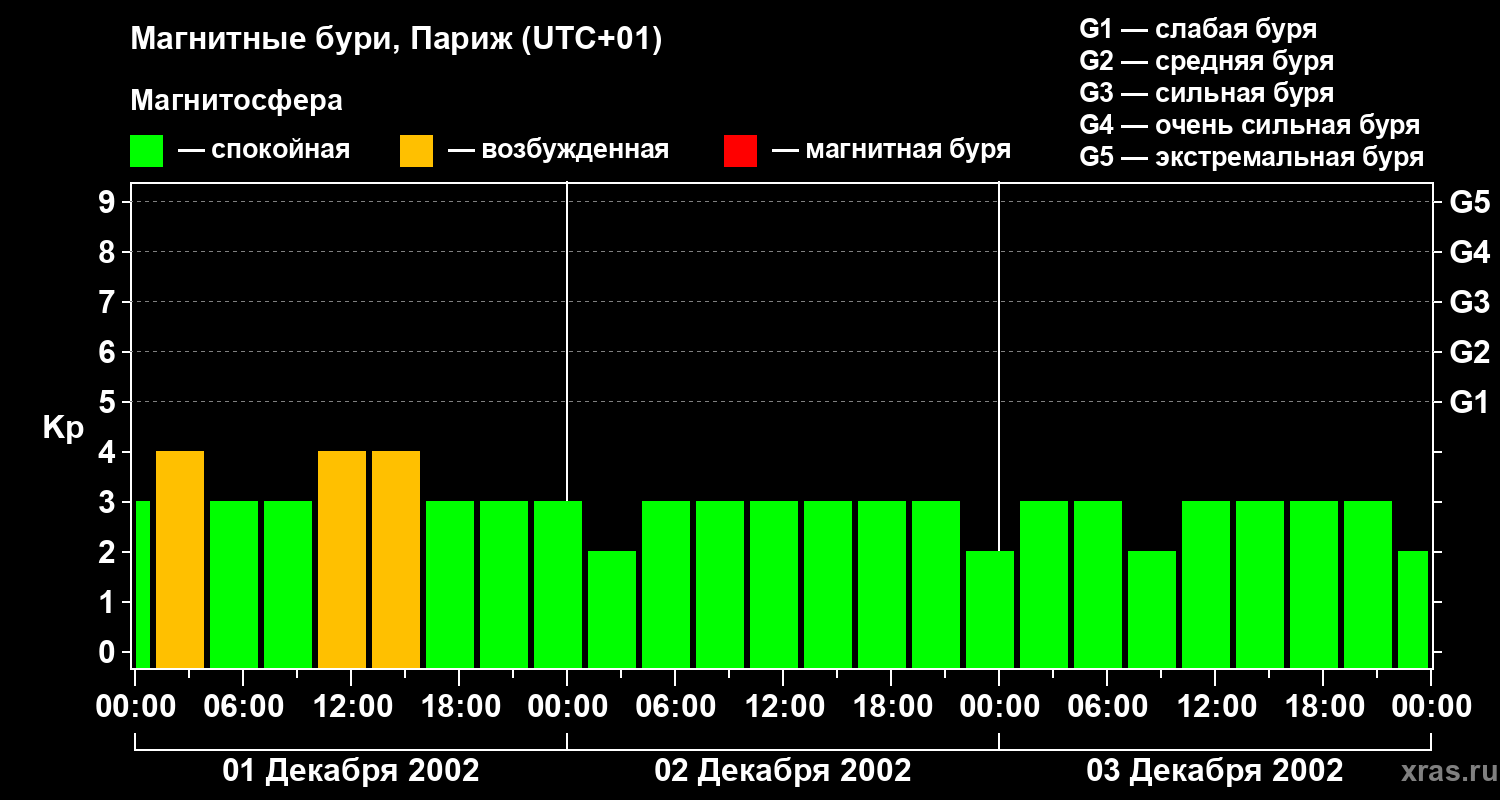Click the green bar at 18:00 on 01 December

tap(450, 584)
